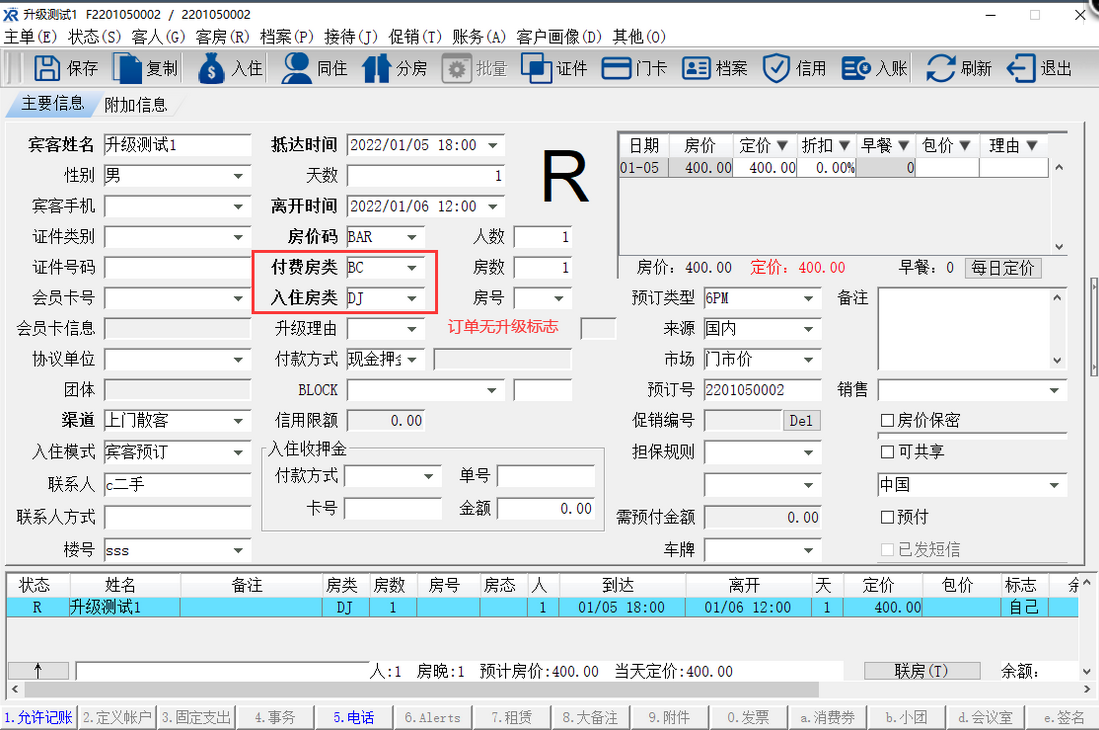
Task: Click the horizontal scrollbar of the guest list
Action: pos(421,689)
